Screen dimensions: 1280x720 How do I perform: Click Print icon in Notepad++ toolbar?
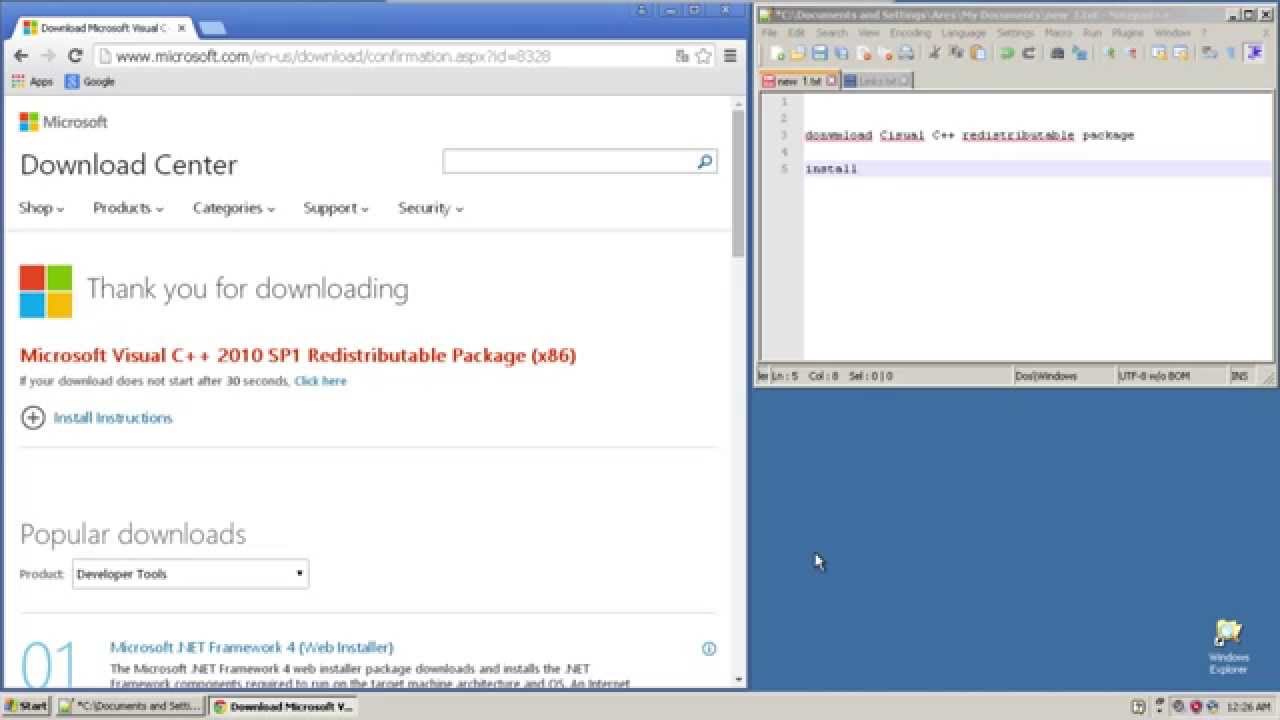[x=905, y=53]
